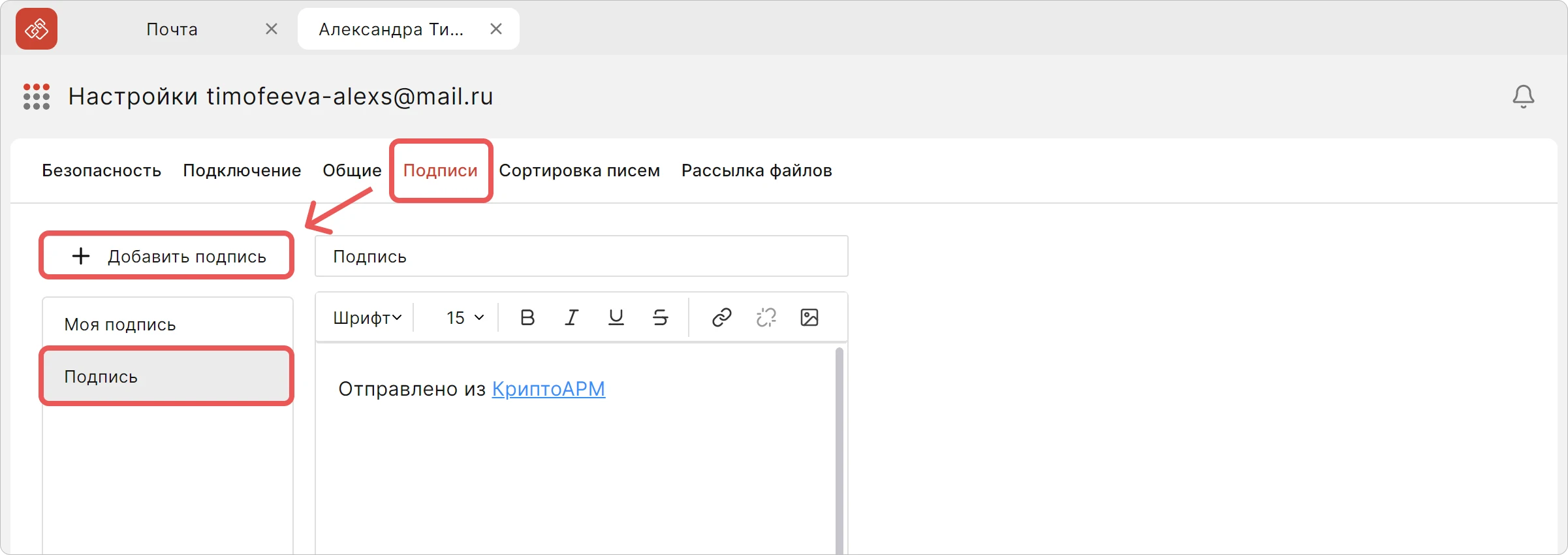Toggle italic formatting
The height and width of the screenshot is (555, 1568).
[572, 317]
